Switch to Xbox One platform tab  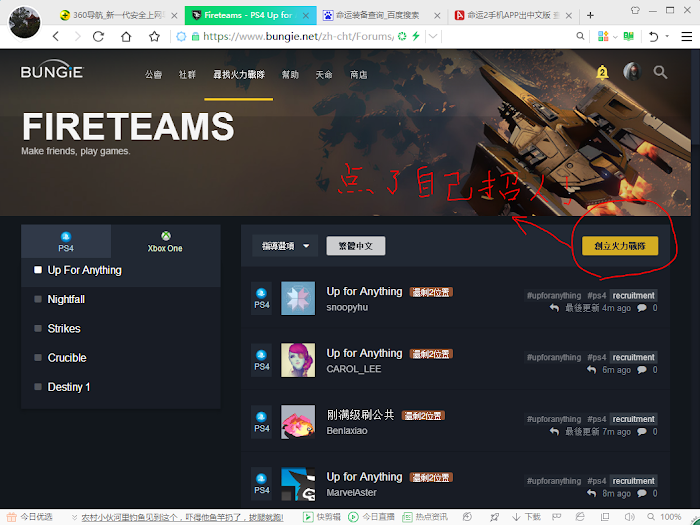[165, 242]
